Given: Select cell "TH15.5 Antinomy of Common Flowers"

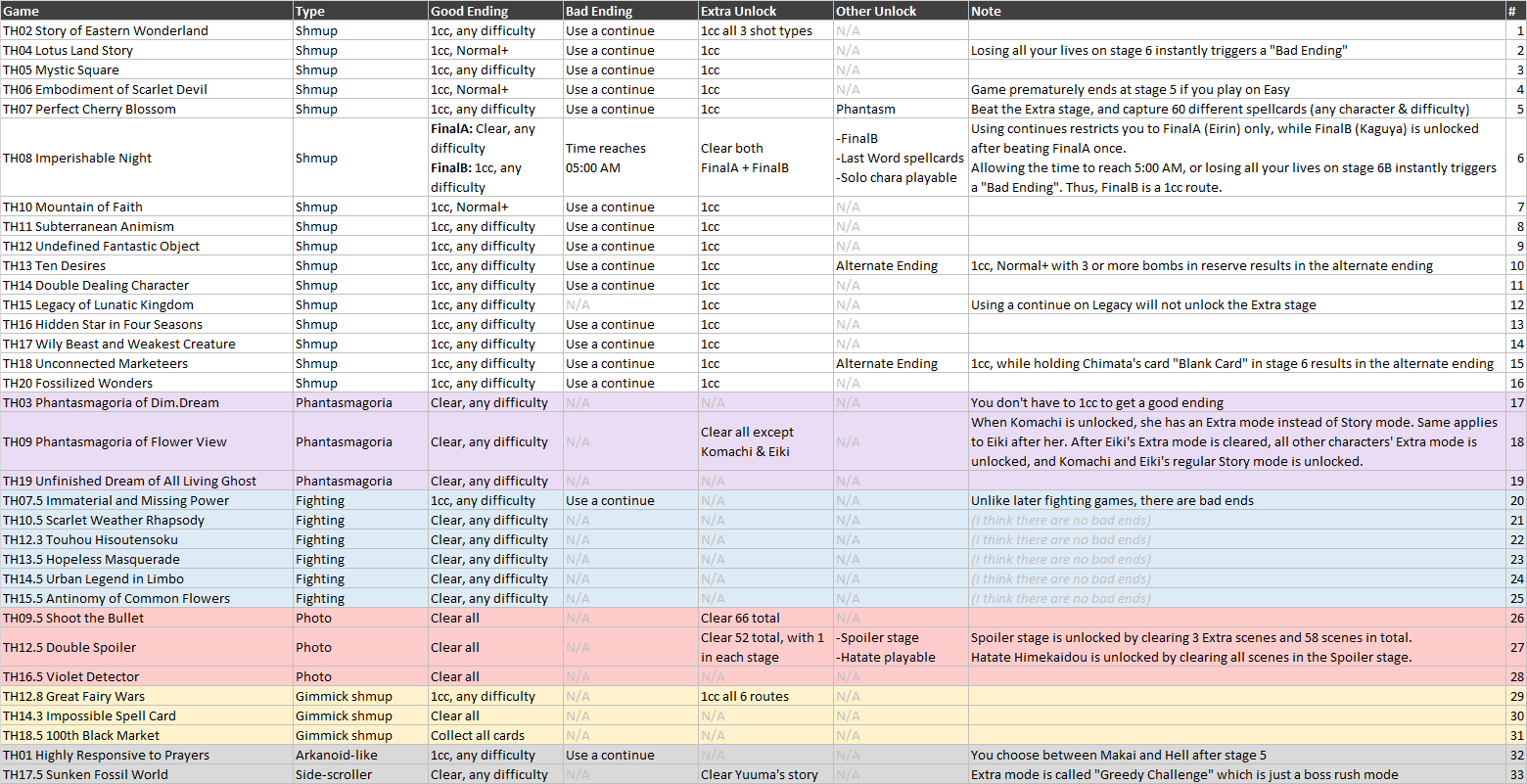Looking at the screenshot, I should coord(147,598).
